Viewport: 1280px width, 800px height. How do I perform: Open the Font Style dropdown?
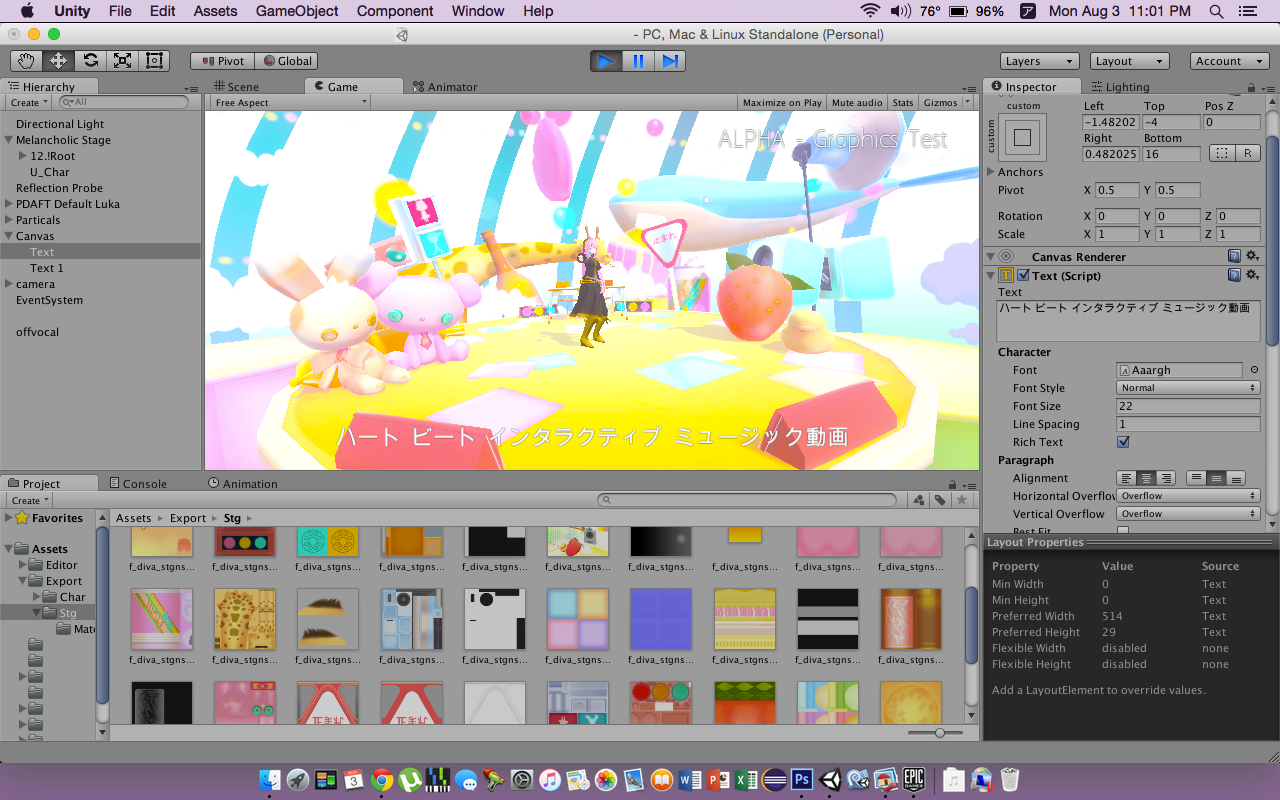1188,388
